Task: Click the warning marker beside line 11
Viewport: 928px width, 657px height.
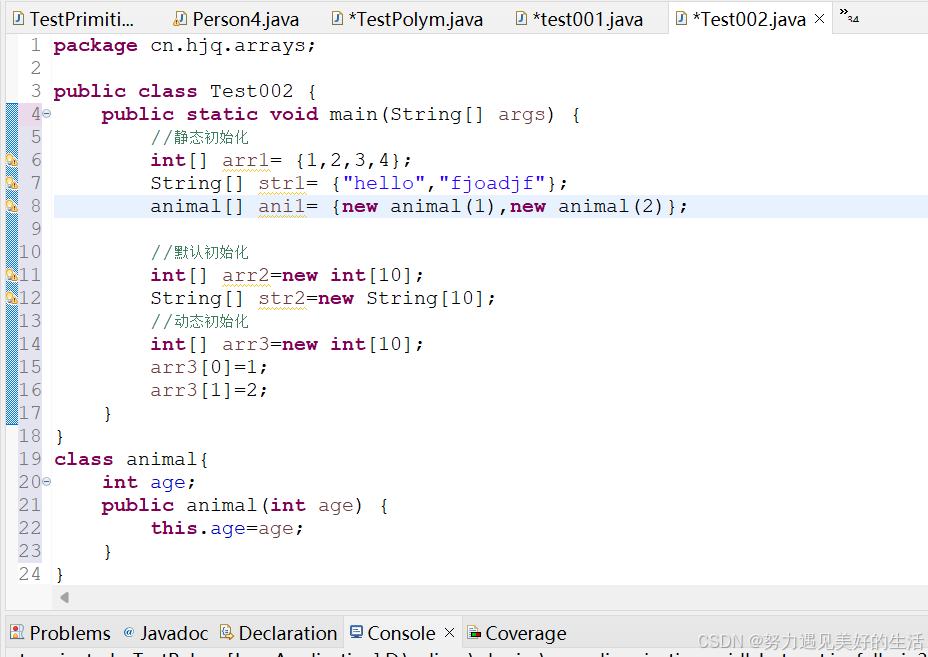Action: 11,275
